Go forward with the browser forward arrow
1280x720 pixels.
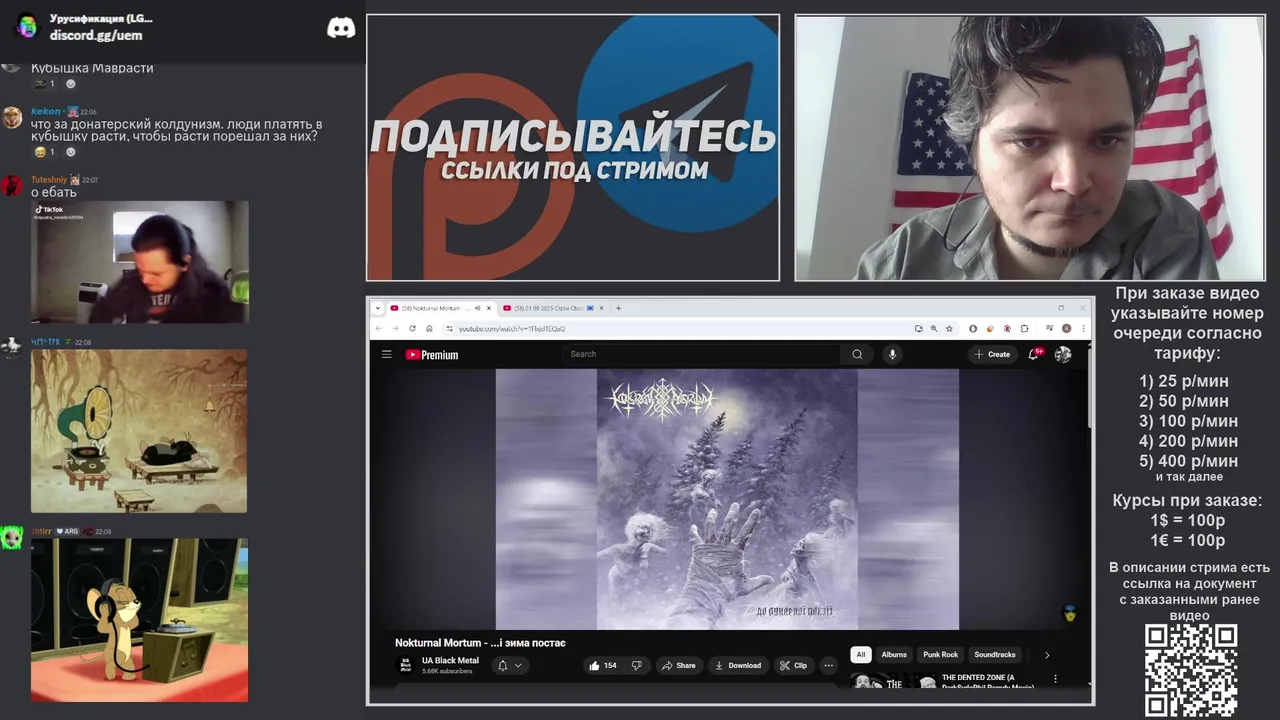[x=395, y=328]
